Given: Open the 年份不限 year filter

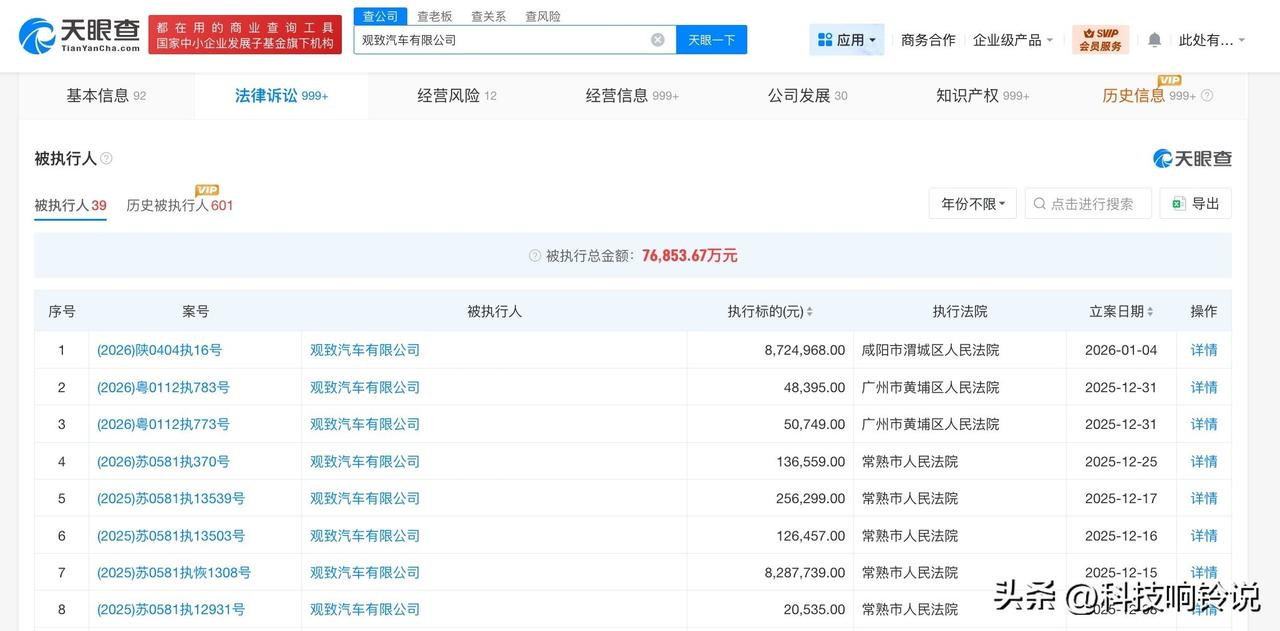Looking at the screenshot, I should (972, 204).
